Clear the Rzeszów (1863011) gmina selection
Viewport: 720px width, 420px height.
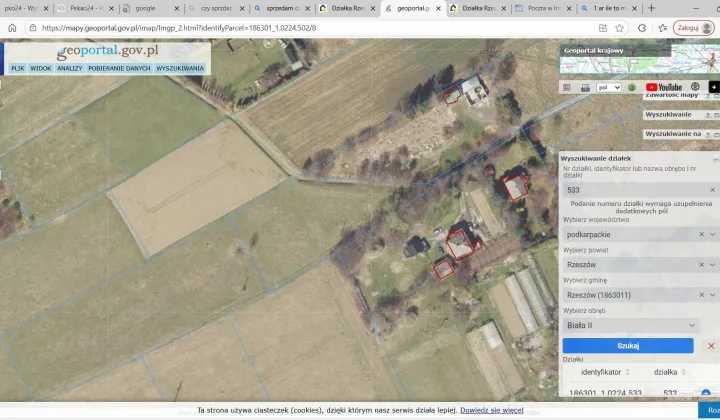[702, 295]
